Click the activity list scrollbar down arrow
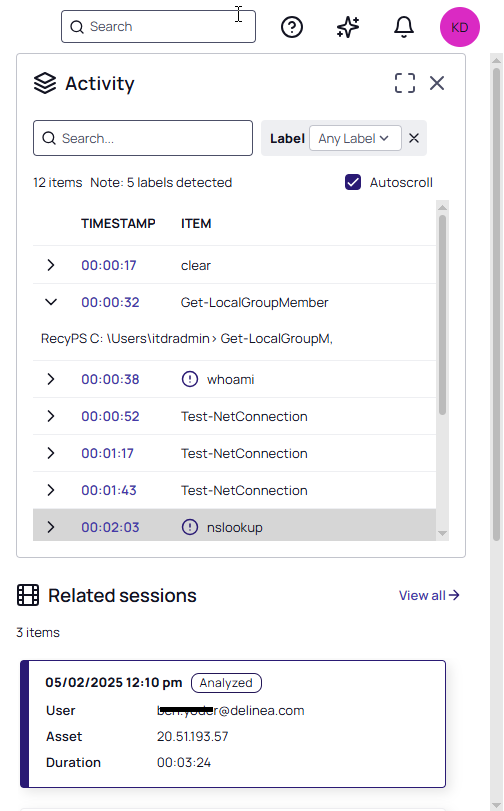The width and height of the screenshot is (504, 811). [x=442, y=533]
